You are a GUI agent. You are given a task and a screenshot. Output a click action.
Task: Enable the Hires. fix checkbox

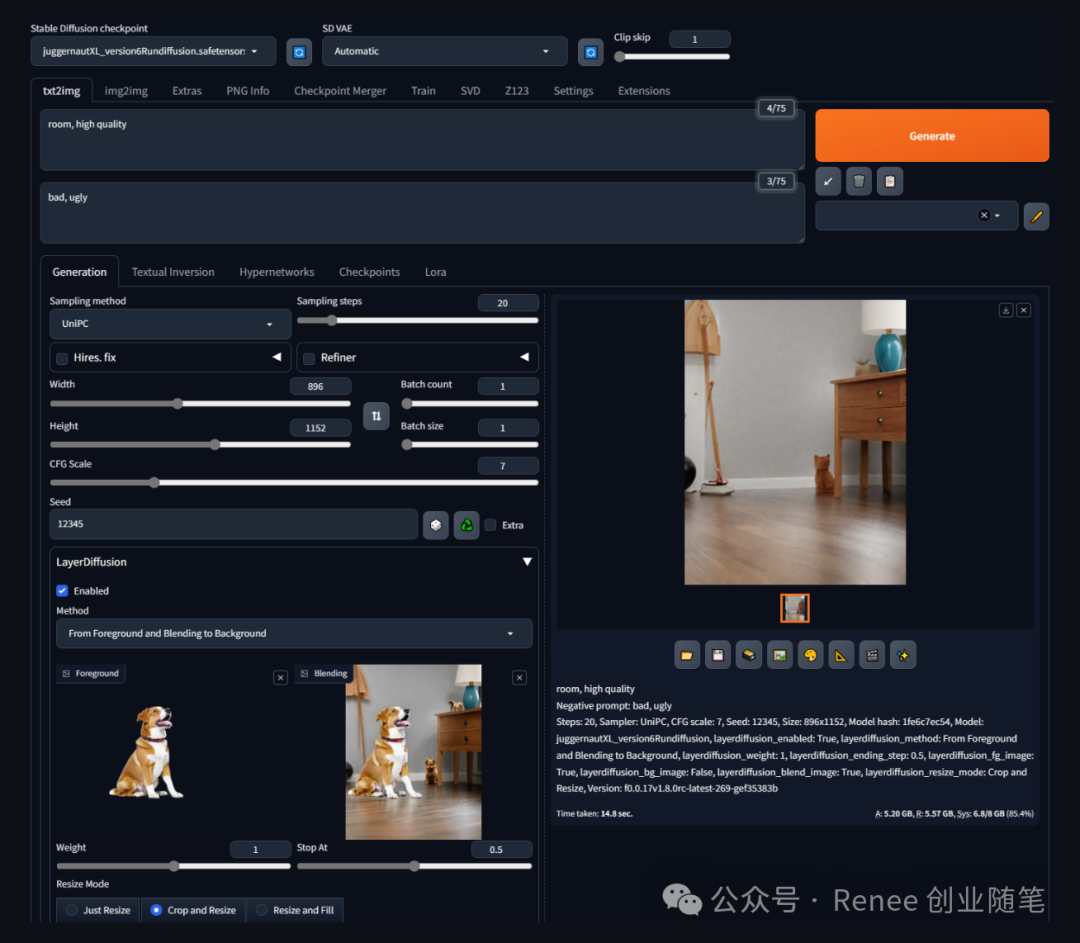pos(63,358)
